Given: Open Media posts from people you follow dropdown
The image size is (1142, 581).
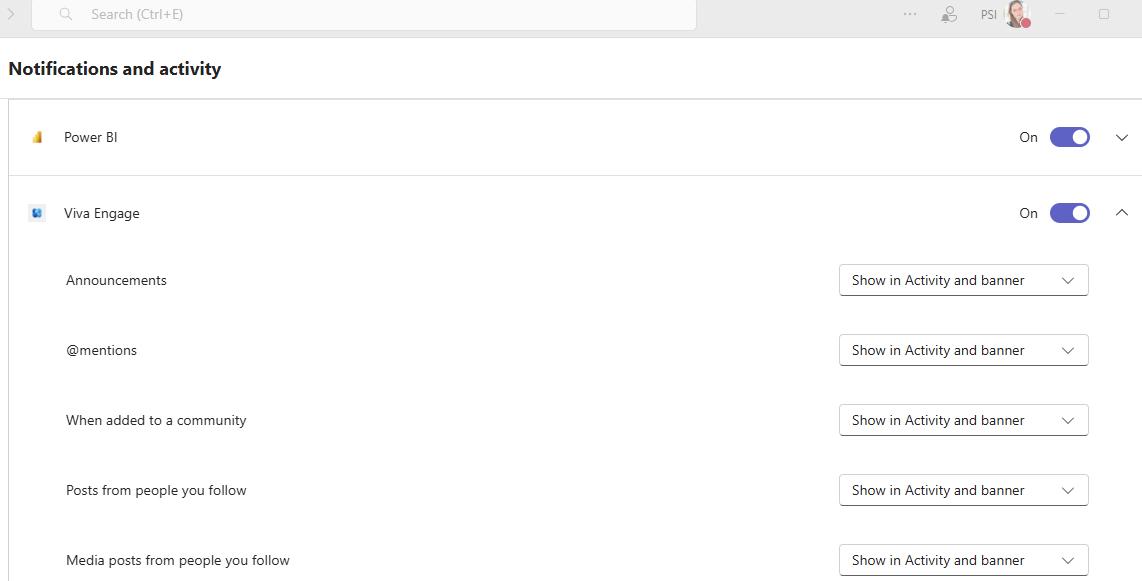Looking at the screenshot, I should (x=964, y=560).
